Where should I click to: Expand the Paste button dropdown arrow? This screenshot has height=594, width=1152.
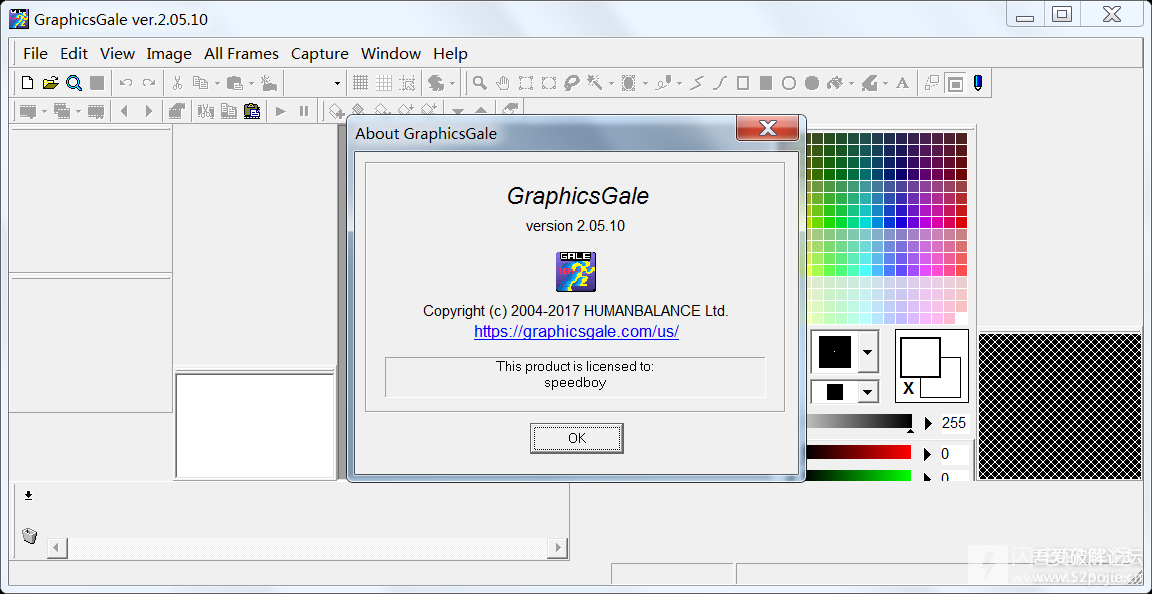(x=251, y=84)
